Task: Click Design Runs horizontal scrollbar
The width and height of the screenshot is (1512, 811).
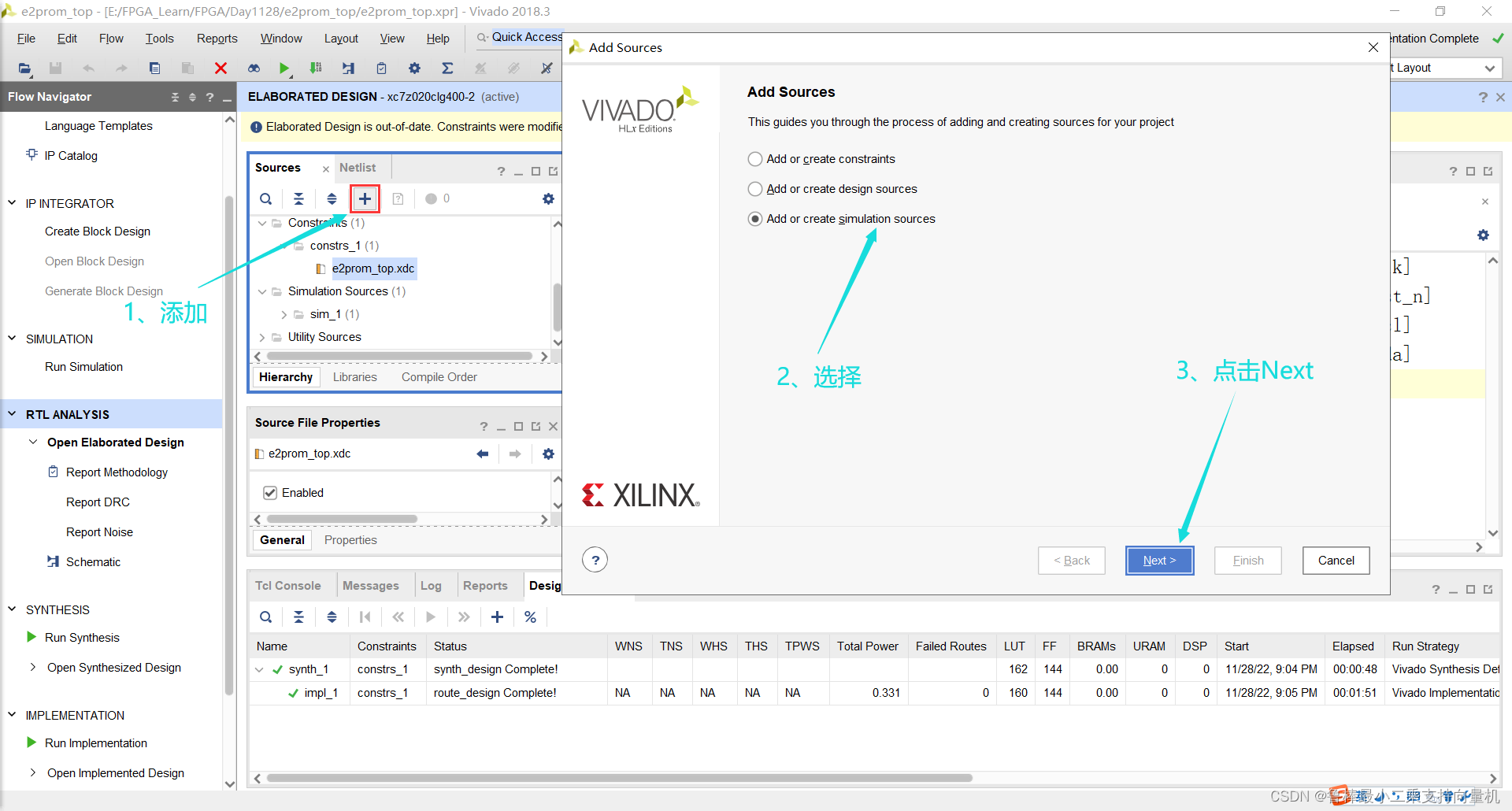Action: [619, 778]
